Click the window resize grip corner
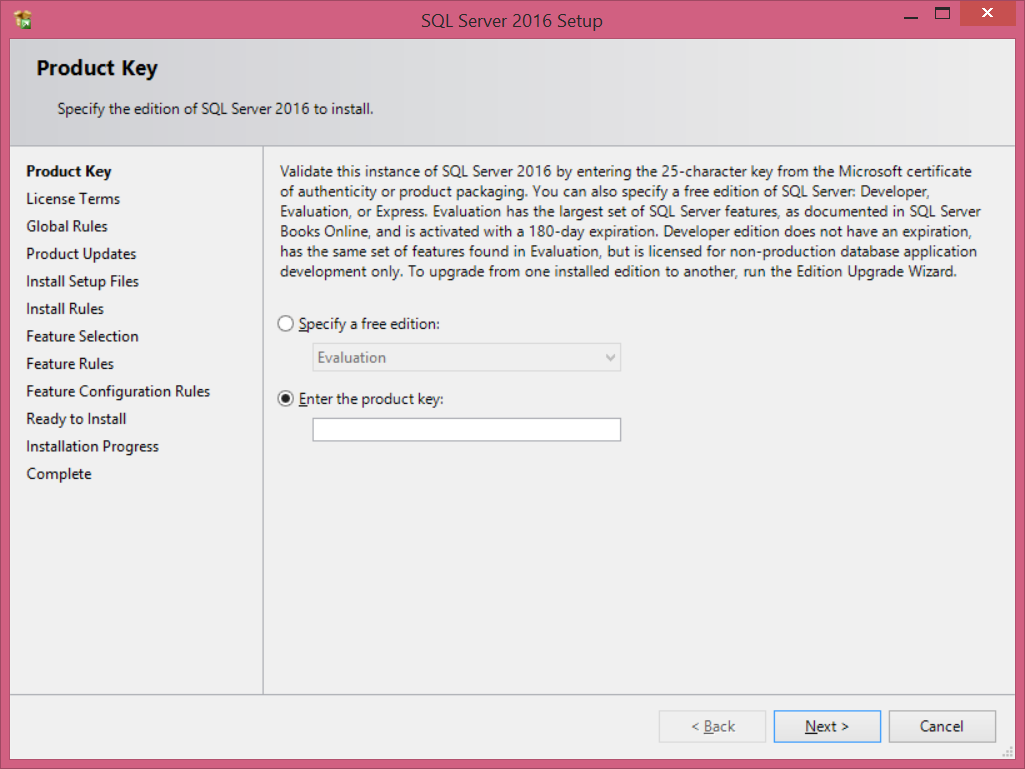The height and width of the screenshot is (769, 1025). [x=1008, y=752]
